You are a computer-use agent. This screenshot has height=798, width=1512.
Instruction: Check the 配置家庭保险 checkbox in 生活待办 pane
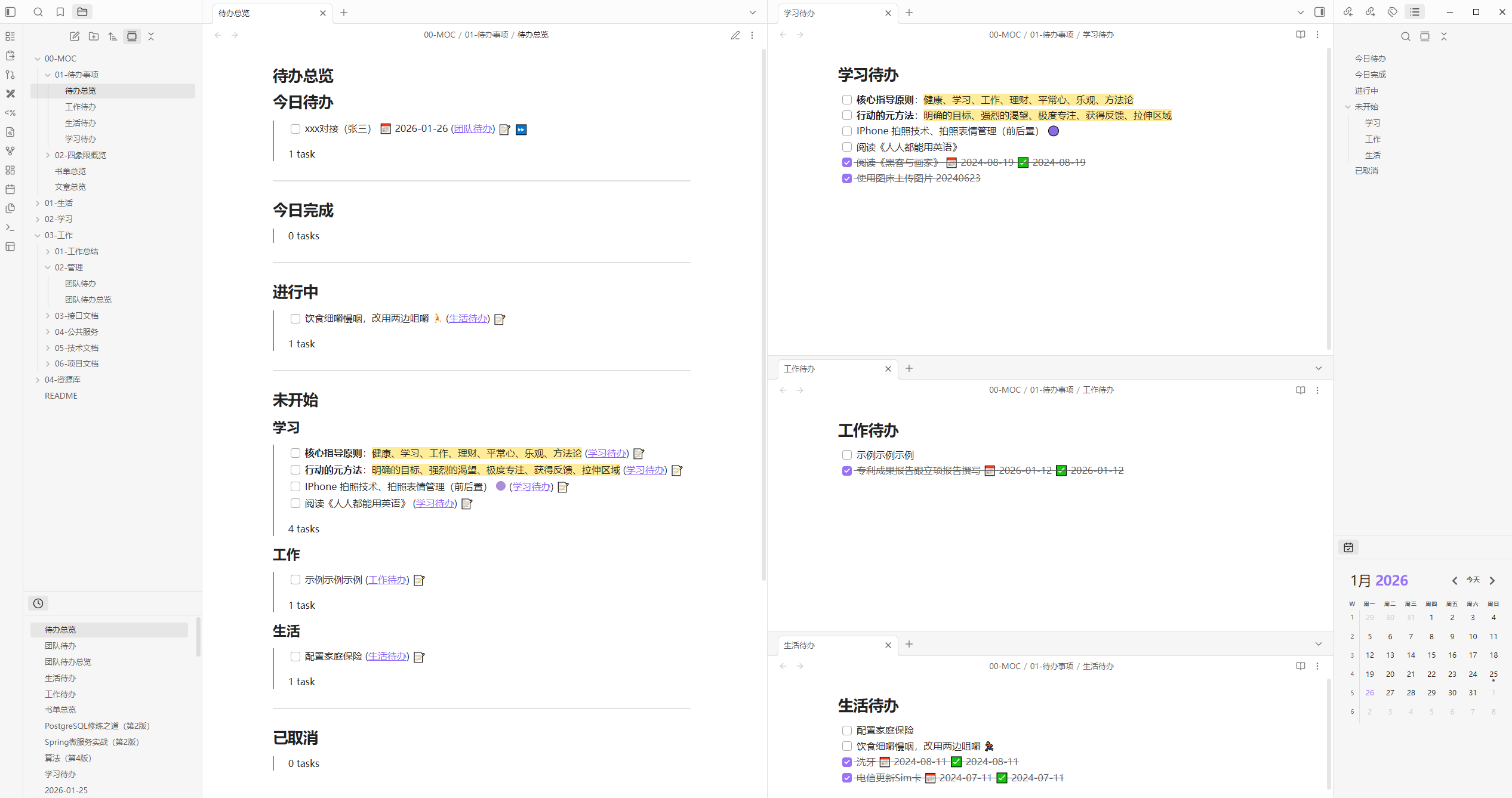[x=846, y=731]
